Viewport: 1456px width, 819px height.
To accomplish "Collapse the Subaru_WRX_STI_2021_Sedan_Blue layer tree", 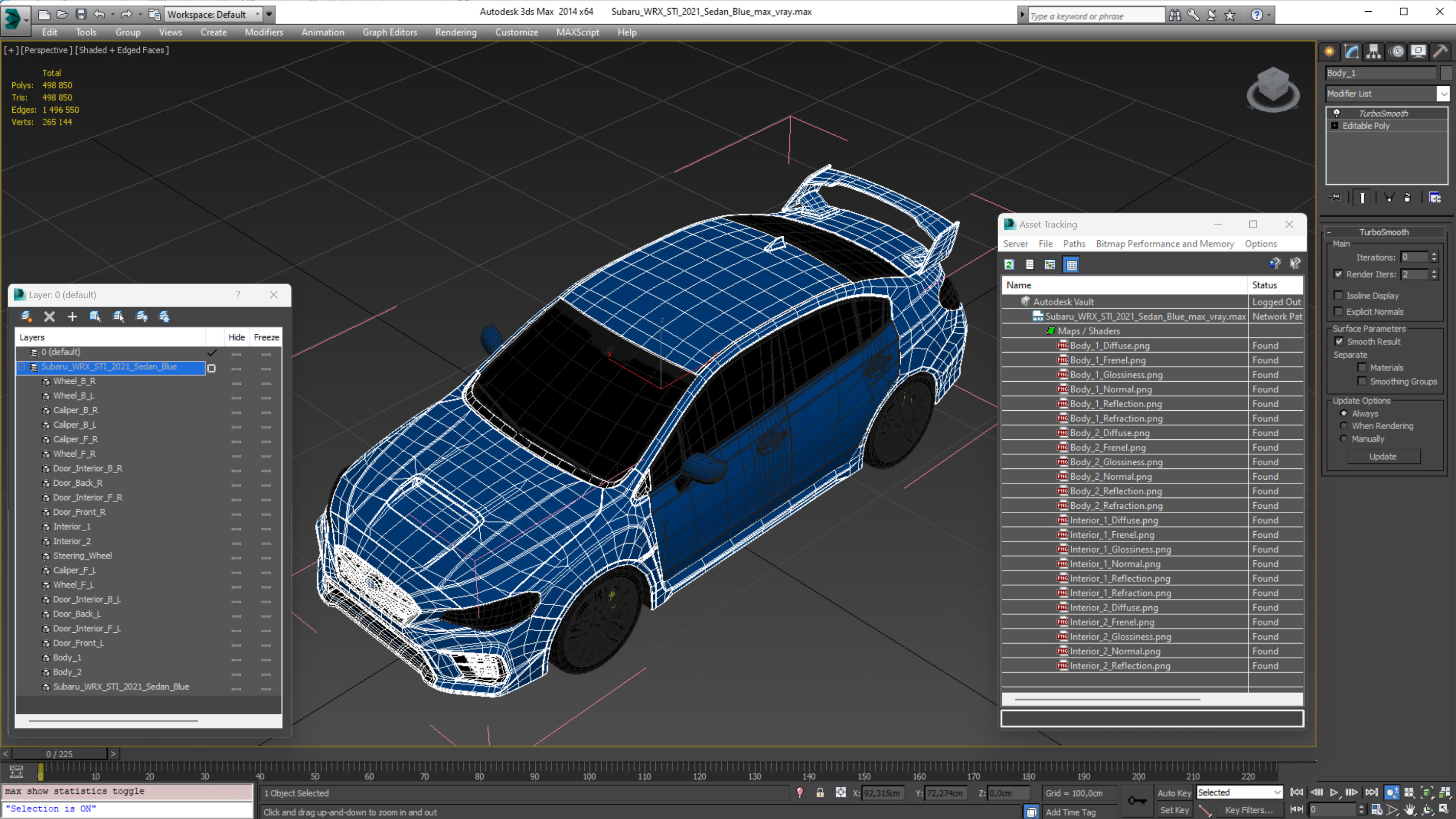I will 22,367.
